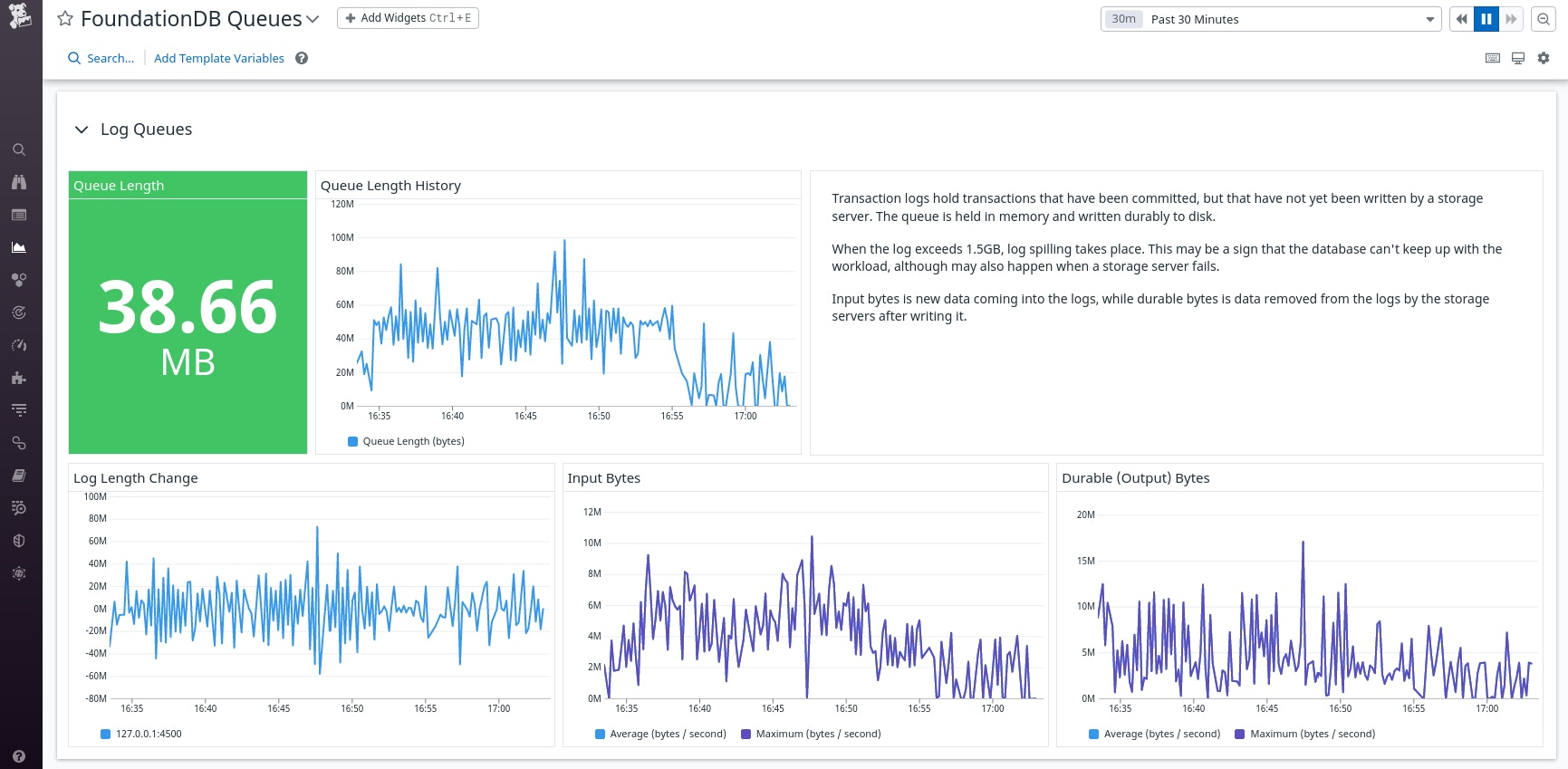The image size is (1568, 769).
Task: Click the zoom out magnifier icon
Action: click(x=1544, y=19)
